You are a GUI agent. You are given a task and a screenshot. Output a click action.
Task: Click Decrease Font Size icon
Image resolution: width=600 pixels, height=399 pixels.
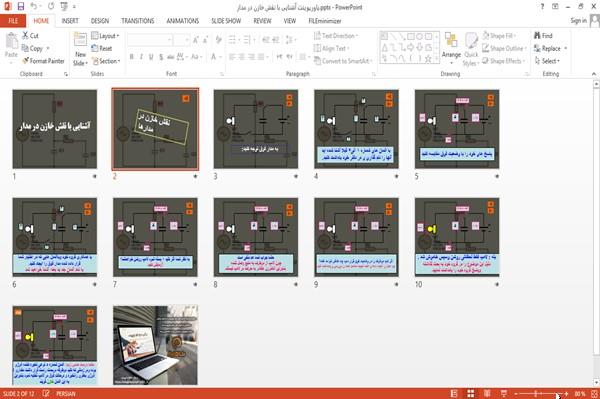point(205,40)
